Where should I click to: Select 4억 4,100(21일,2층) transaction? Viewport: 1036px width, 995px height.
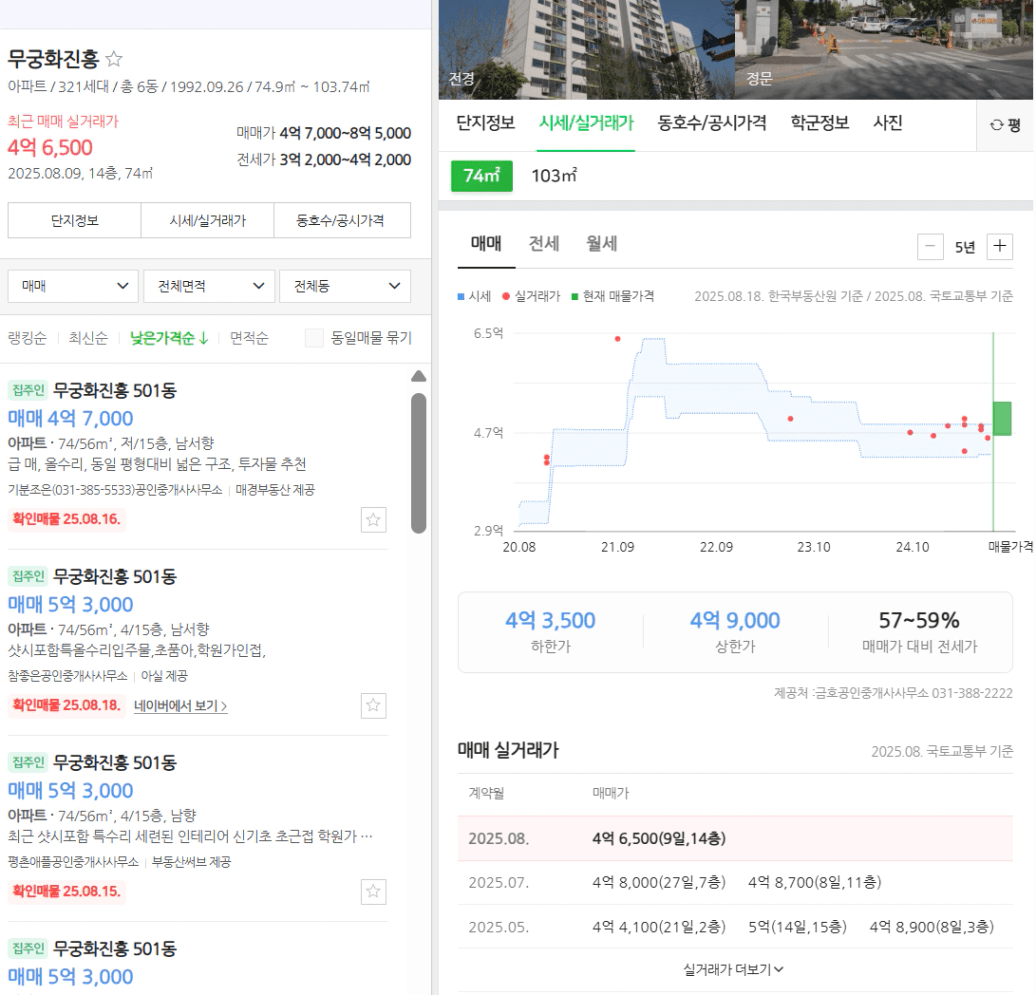(x=659, y=927)
